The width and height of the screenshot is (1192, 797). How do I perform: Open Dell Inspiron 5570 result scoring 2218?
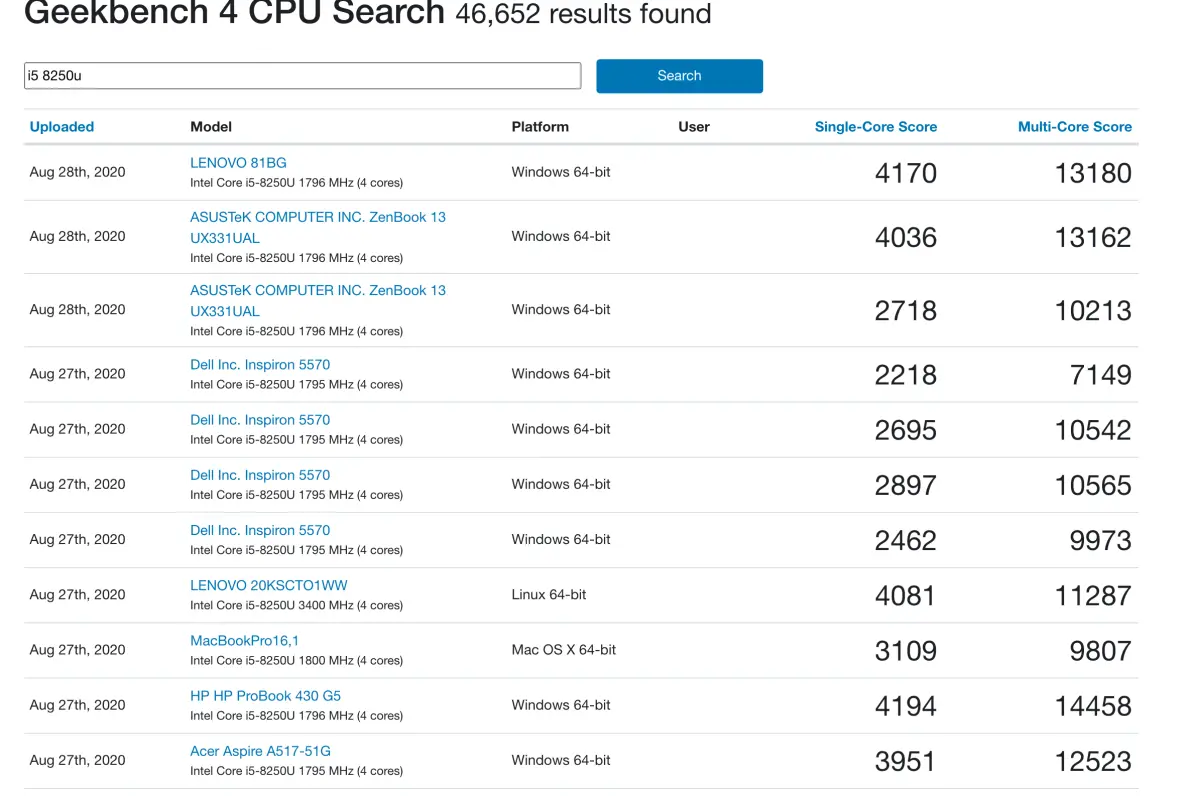[260, 364]
